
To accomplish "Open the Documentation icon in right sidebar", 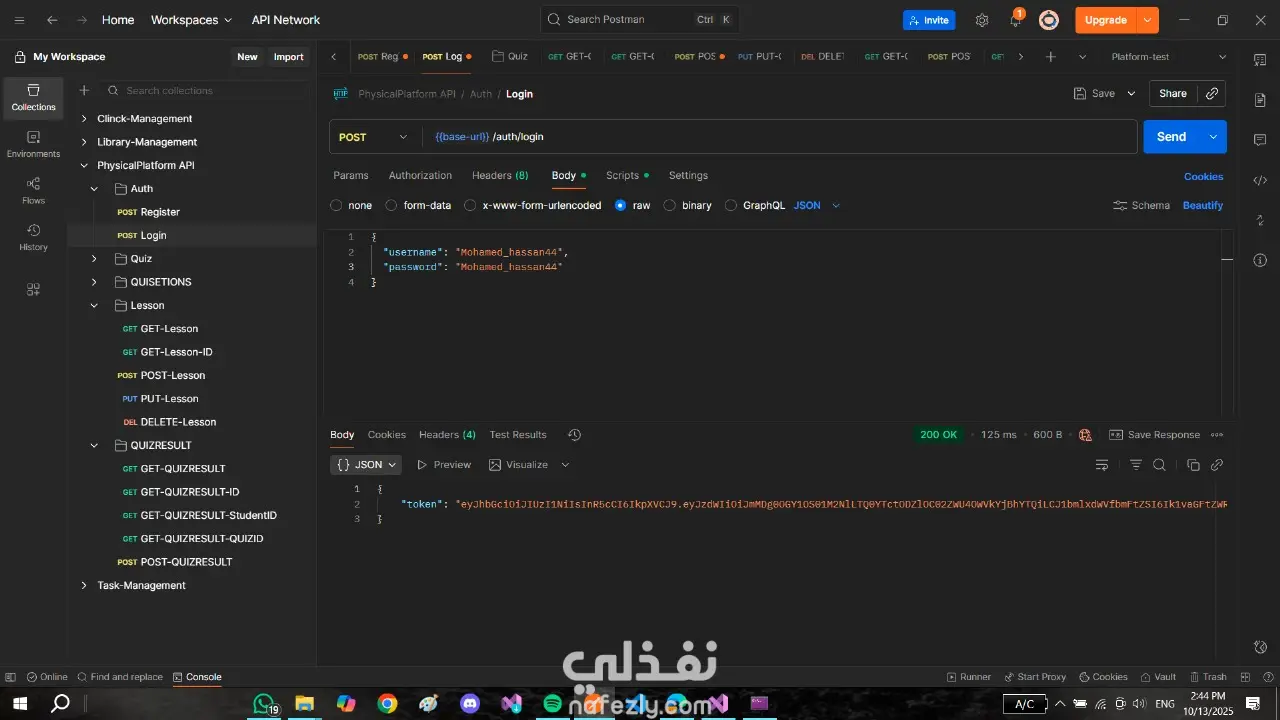I will pyautogui.click(x=1260, y=100).
